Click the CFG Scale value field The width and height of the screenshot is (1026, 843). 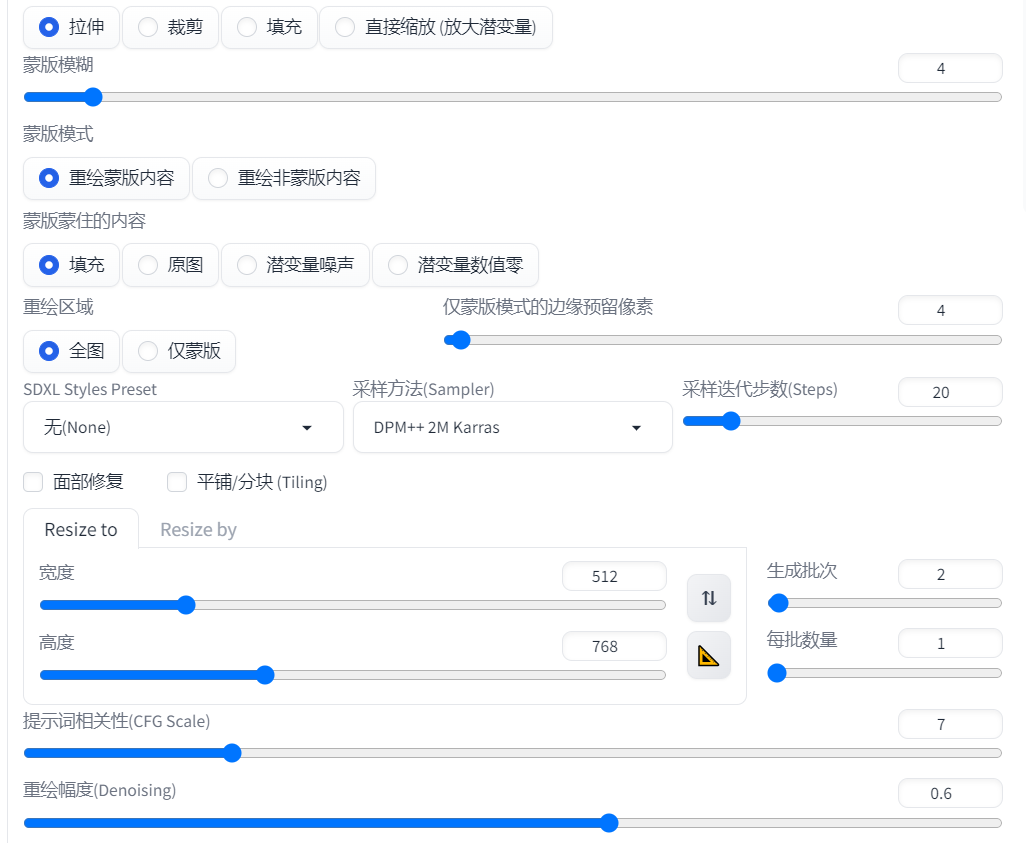click(x=950, y=724)
